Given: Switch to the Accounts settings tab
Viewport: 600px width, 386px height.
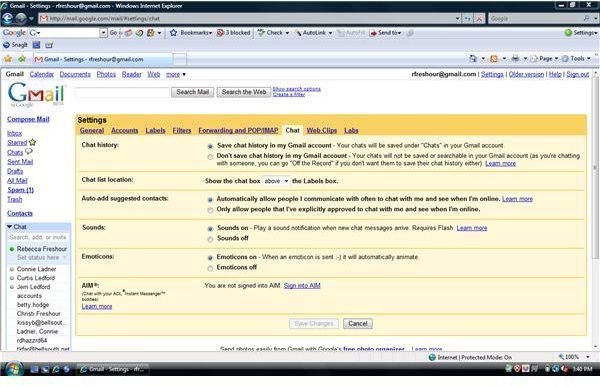Looking at the screenshot, I should point(124,130).
